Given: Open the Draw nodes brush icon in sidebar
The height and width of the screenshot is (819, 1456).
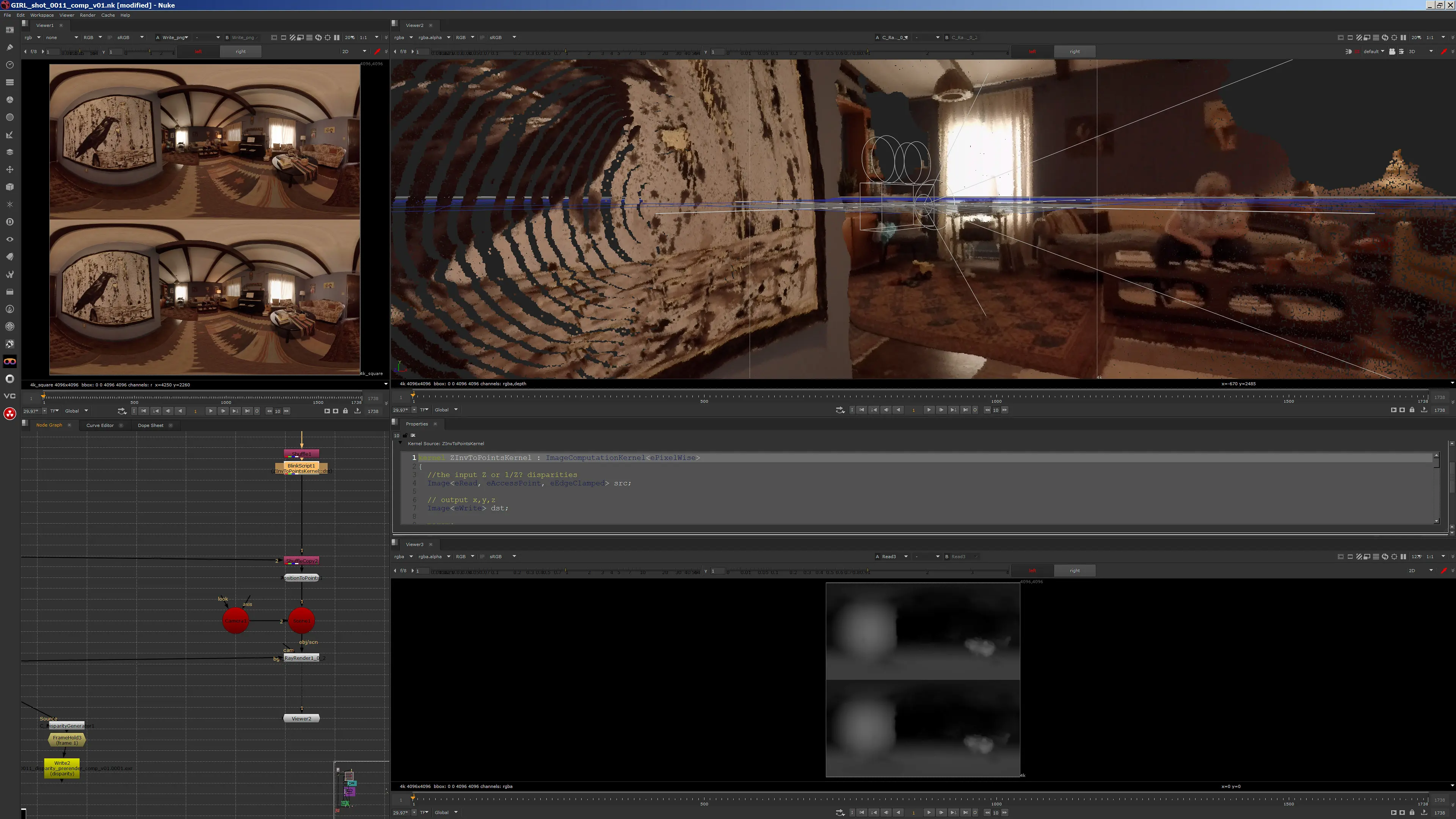Looking at the screenshot, I should point(9,47).
